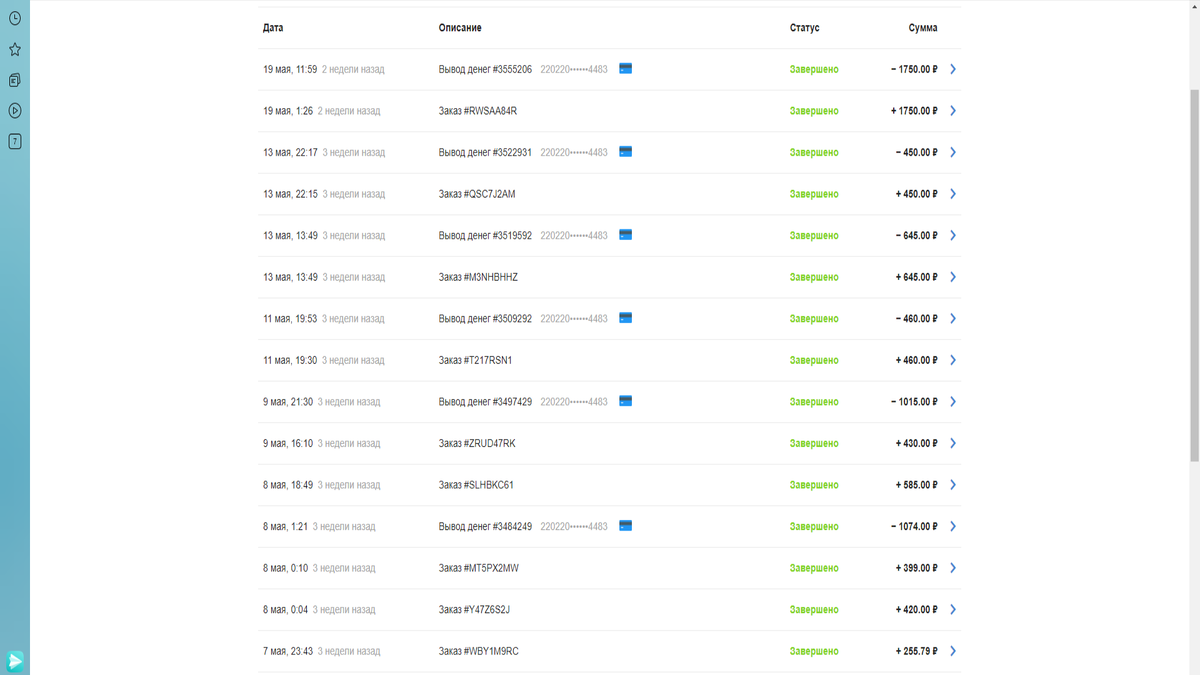The width and height of the screenshot is (1200, 675).
Task: Click the Статус column header
Action: click(804, 28)
